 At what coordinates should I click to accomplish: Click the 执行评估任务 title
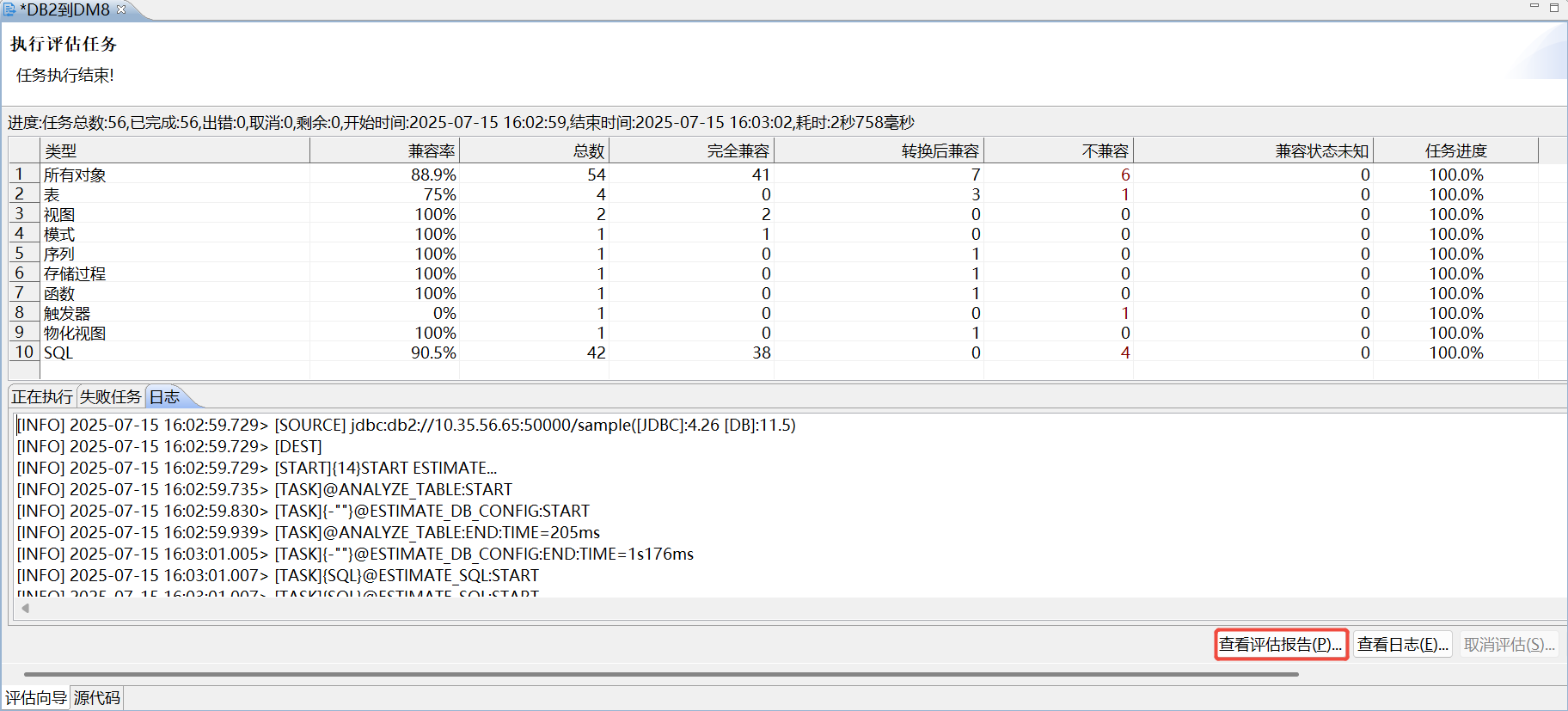(x=64, y=44)
